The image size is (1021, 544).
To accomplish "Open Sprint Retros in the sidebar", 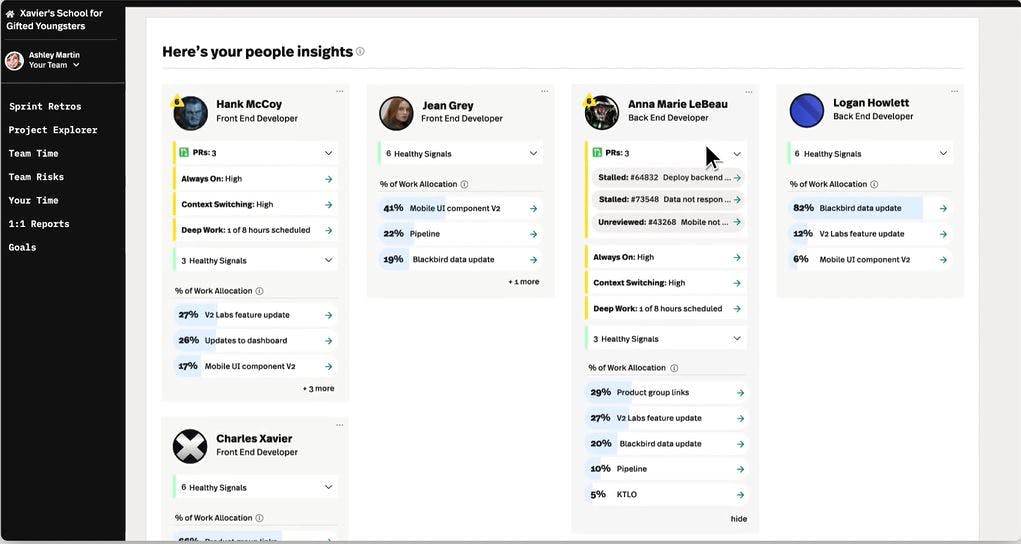I will (45, 106).
